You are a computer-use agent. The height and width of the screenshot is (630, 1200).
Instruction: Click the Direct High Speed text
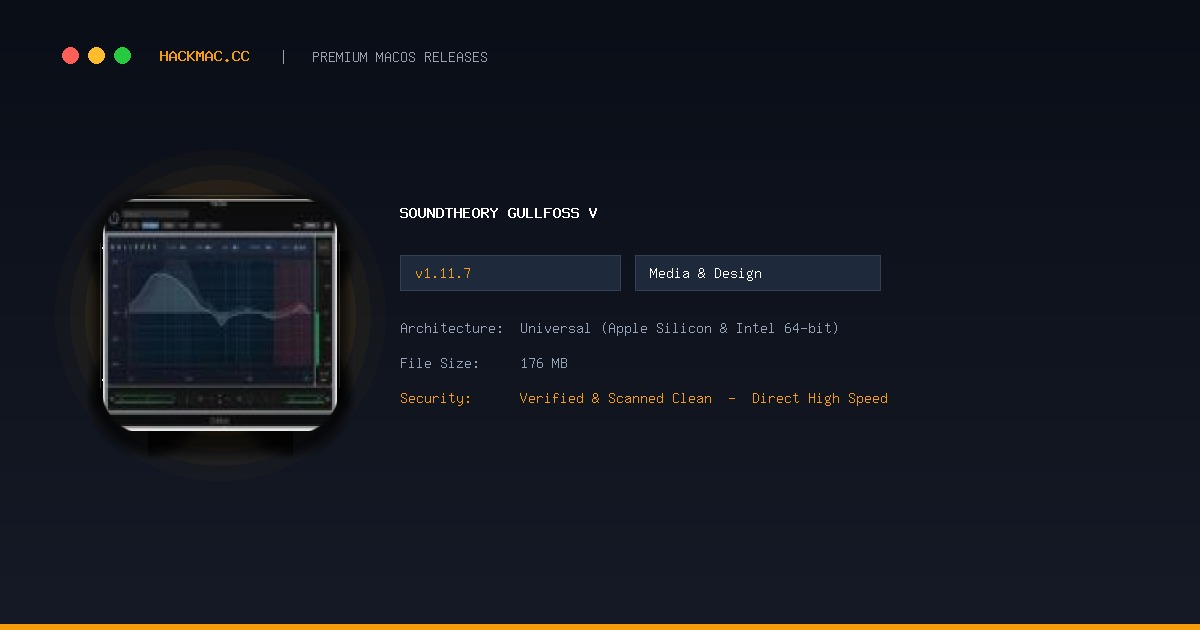click(820, 398)
